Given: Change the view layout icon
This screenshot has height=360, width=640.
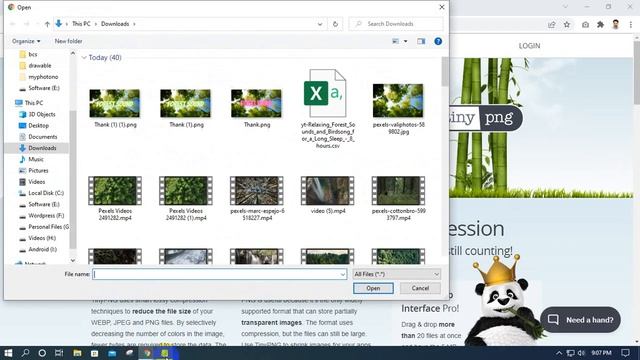Looking at the screenshot, I should tap(396, 41).
